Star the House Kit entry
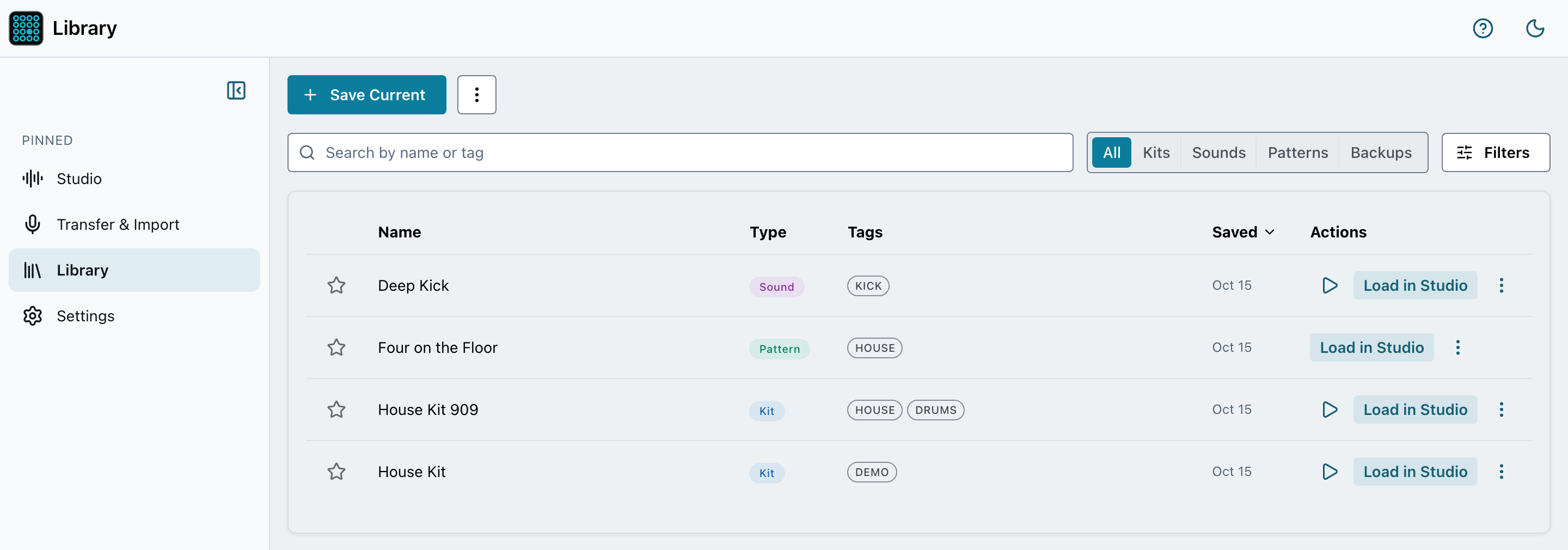 [x=336, y=472]
